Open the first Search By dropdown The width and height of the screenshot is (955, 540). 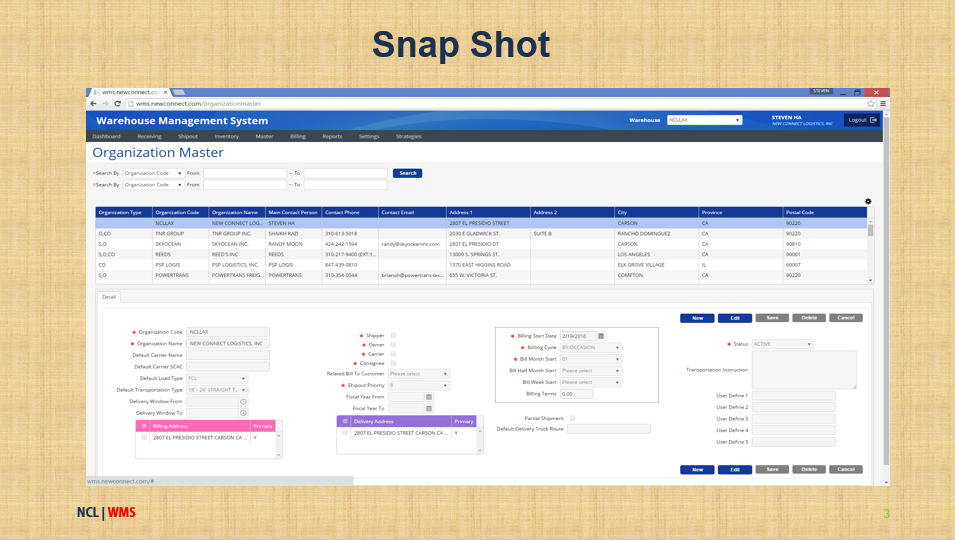tap(153, 174)
